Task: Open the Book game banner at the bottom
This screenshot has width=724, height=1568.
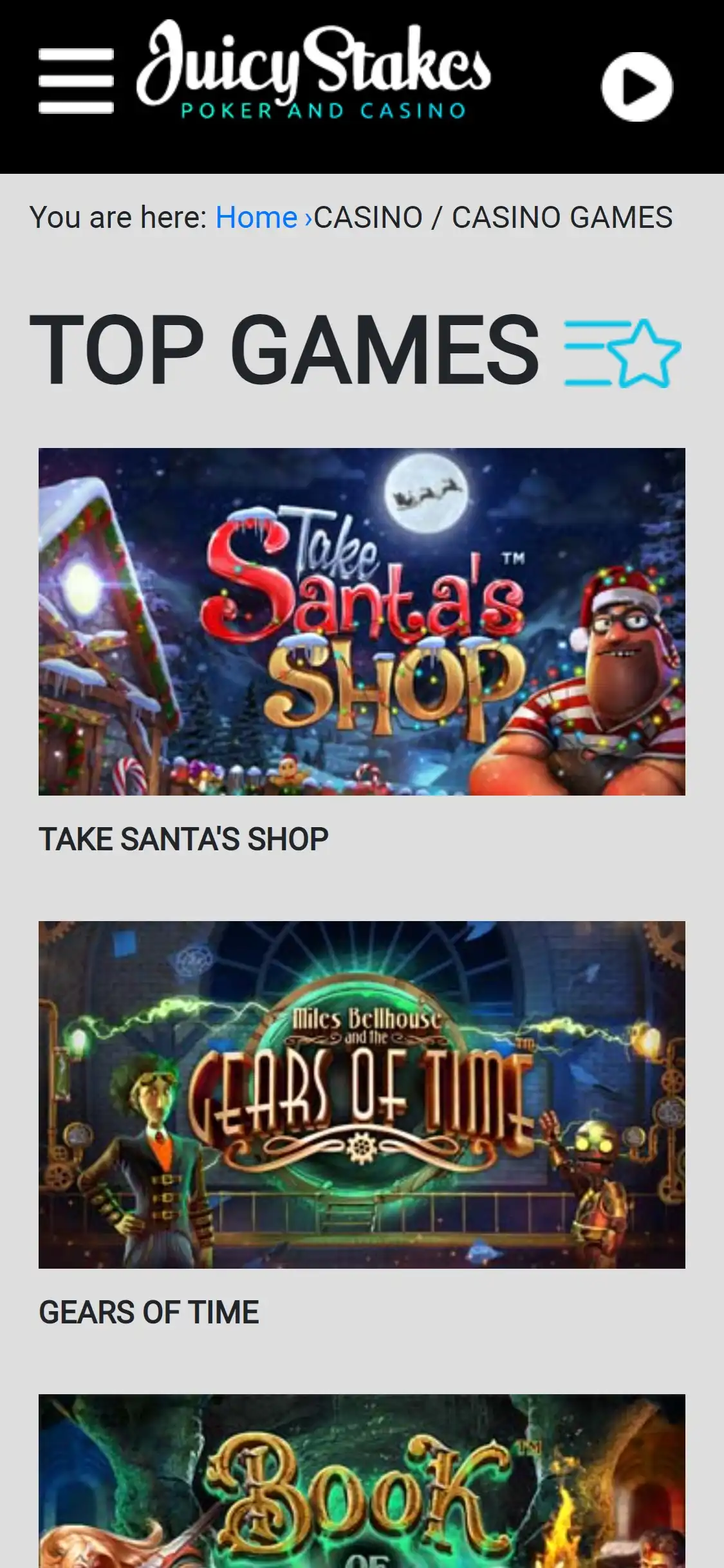Action: (362, 1481)
